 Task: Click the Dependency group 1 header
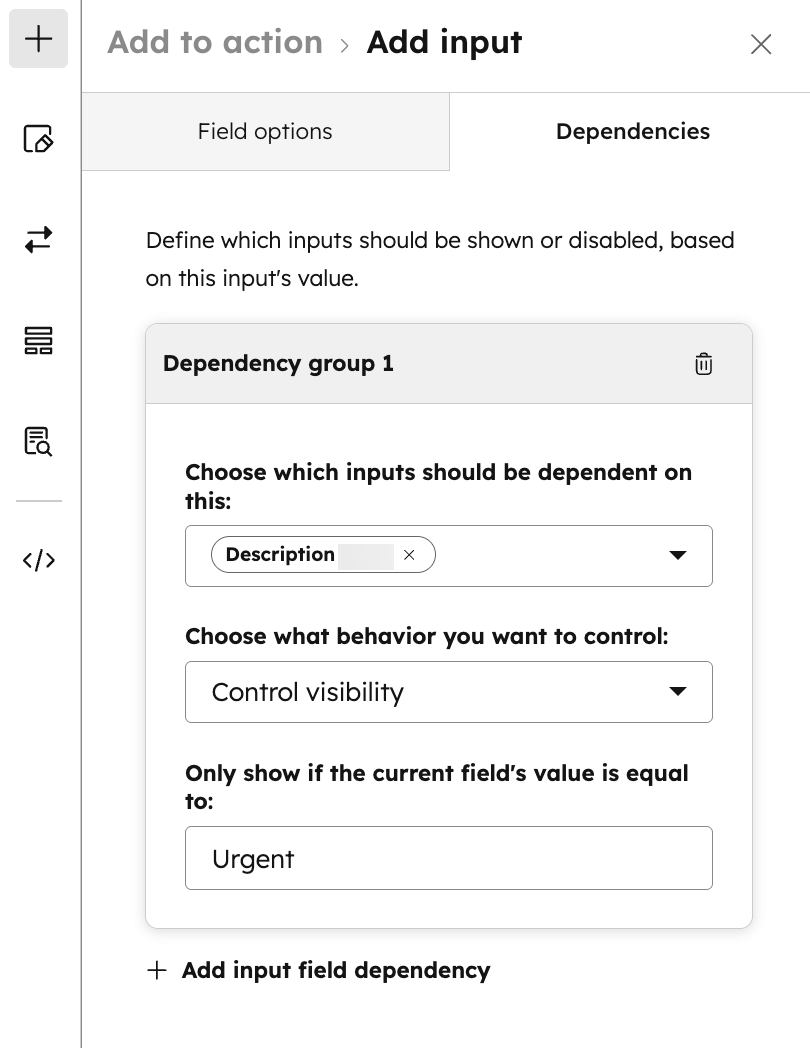278,364
